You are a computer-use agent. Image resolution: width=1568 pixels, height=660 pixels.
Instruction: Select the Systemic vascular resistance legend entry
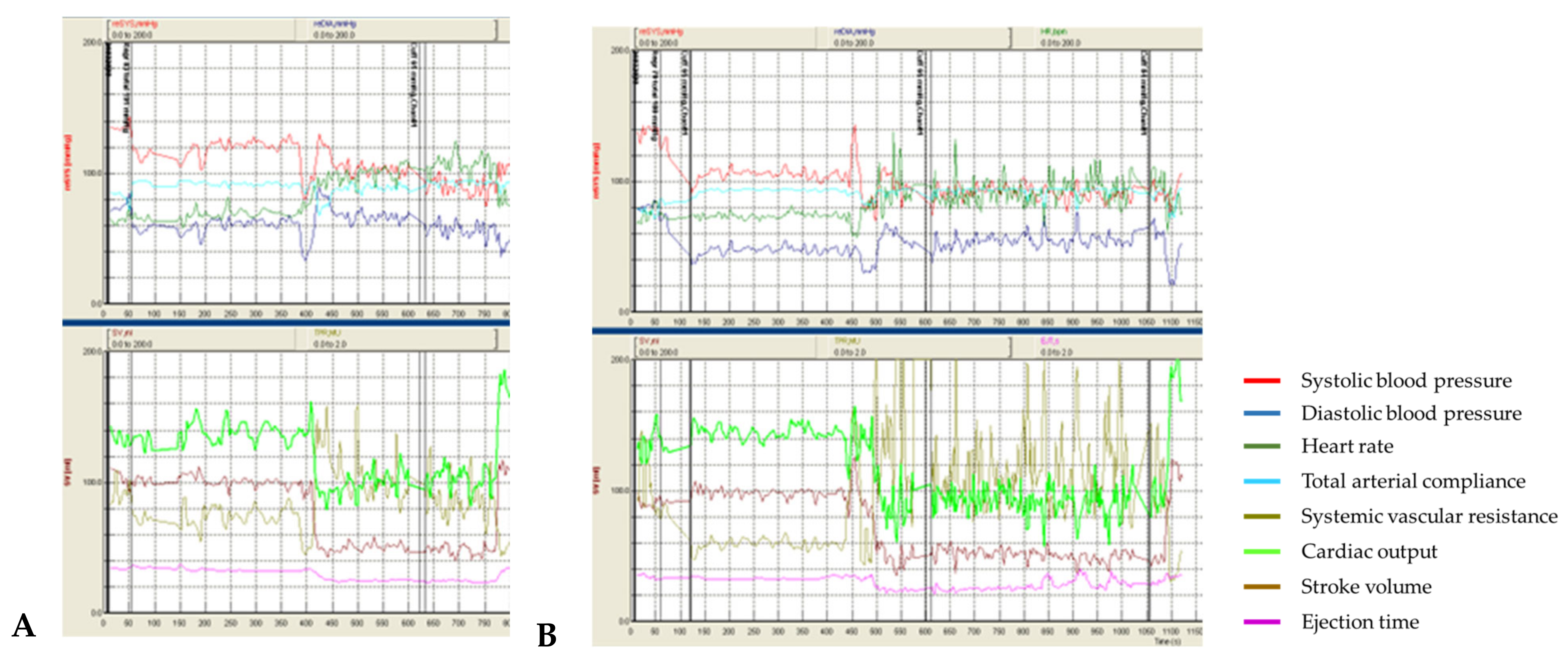[x=1429, y=516]
